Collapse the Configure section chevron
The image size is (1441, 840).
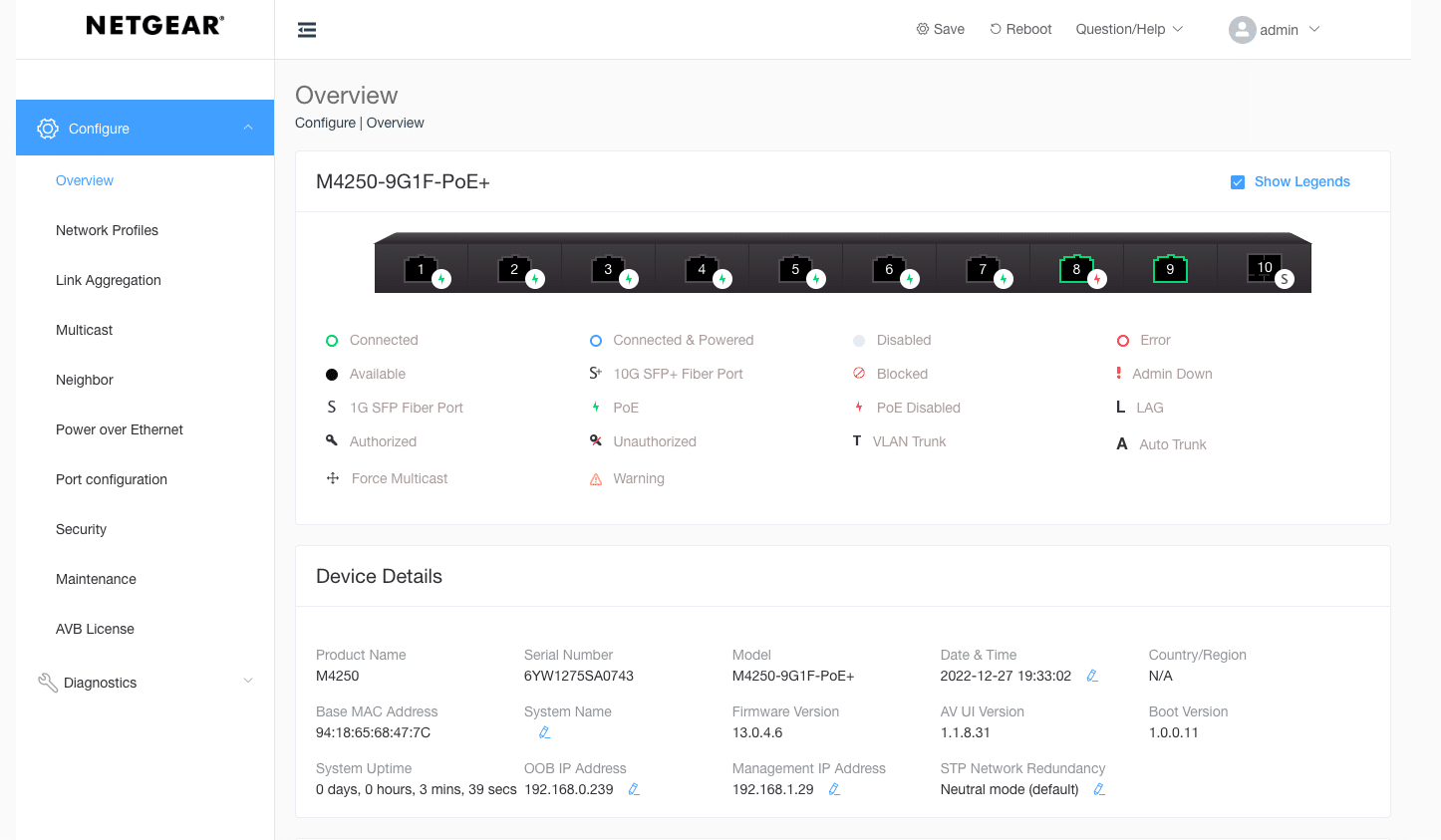tap(248, 128)
